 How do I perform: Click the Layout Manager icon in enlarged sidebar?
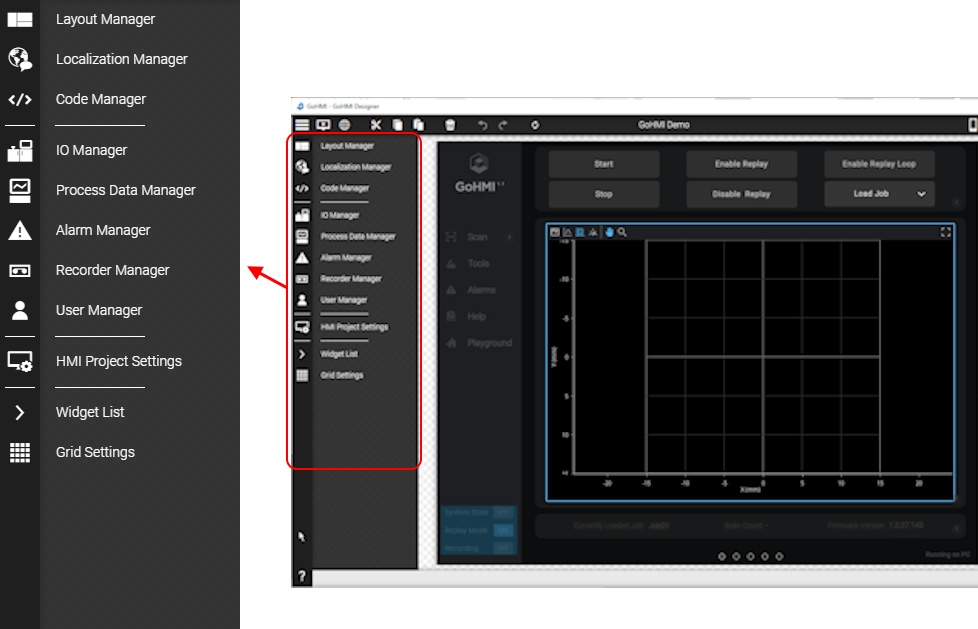point(20,19)
